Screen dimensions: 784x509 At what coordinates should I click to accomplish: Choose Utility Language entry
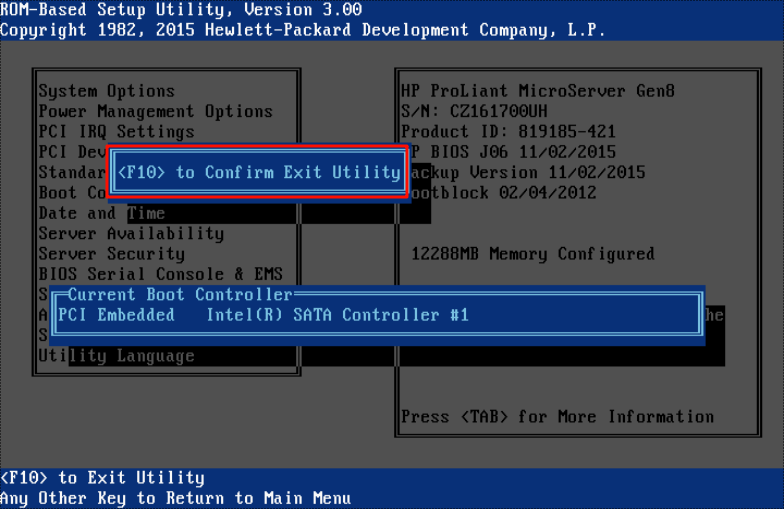pyautogui.click(x=116, y=356)
